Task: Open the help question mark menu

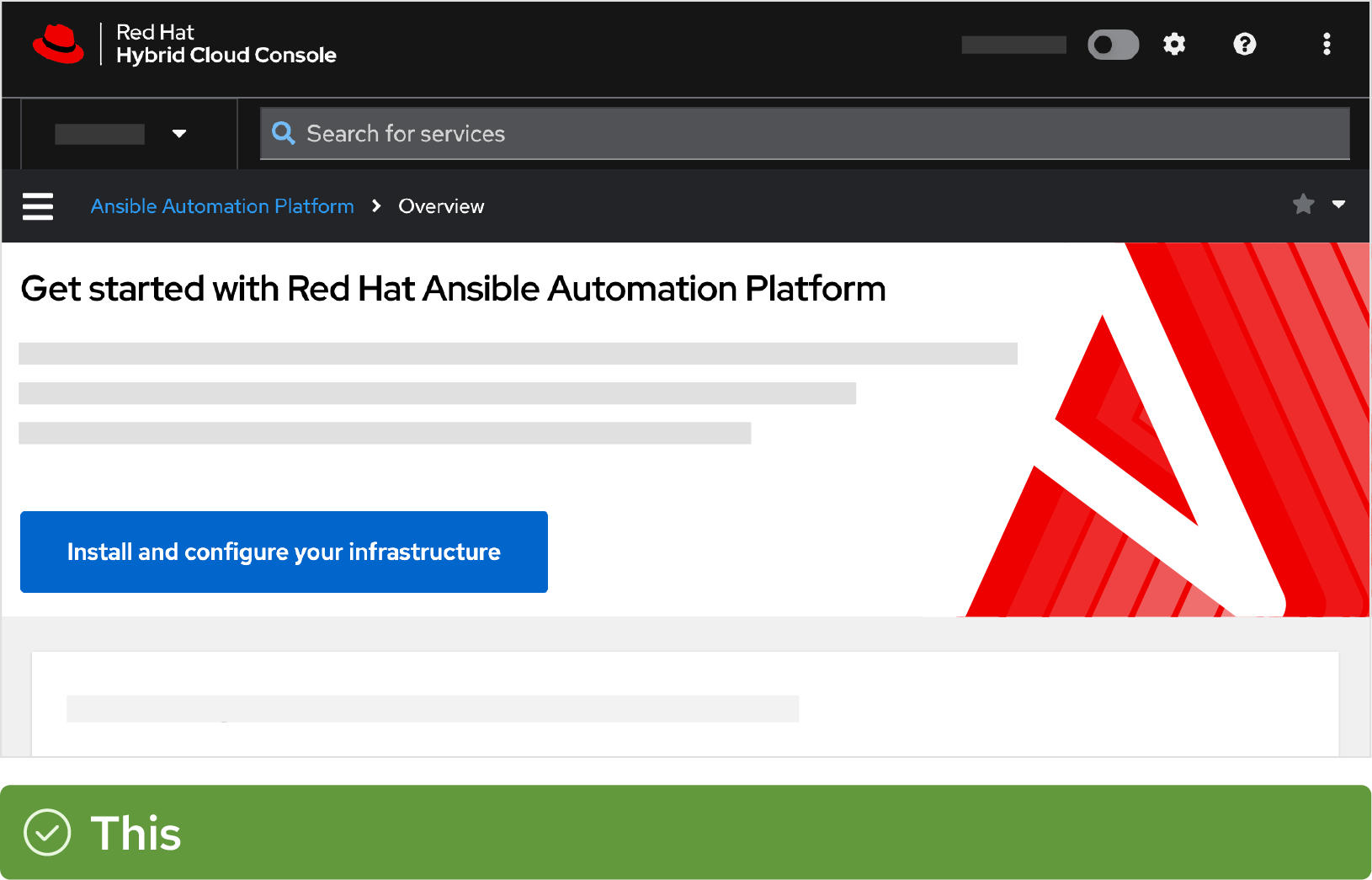Action: 1245,44
